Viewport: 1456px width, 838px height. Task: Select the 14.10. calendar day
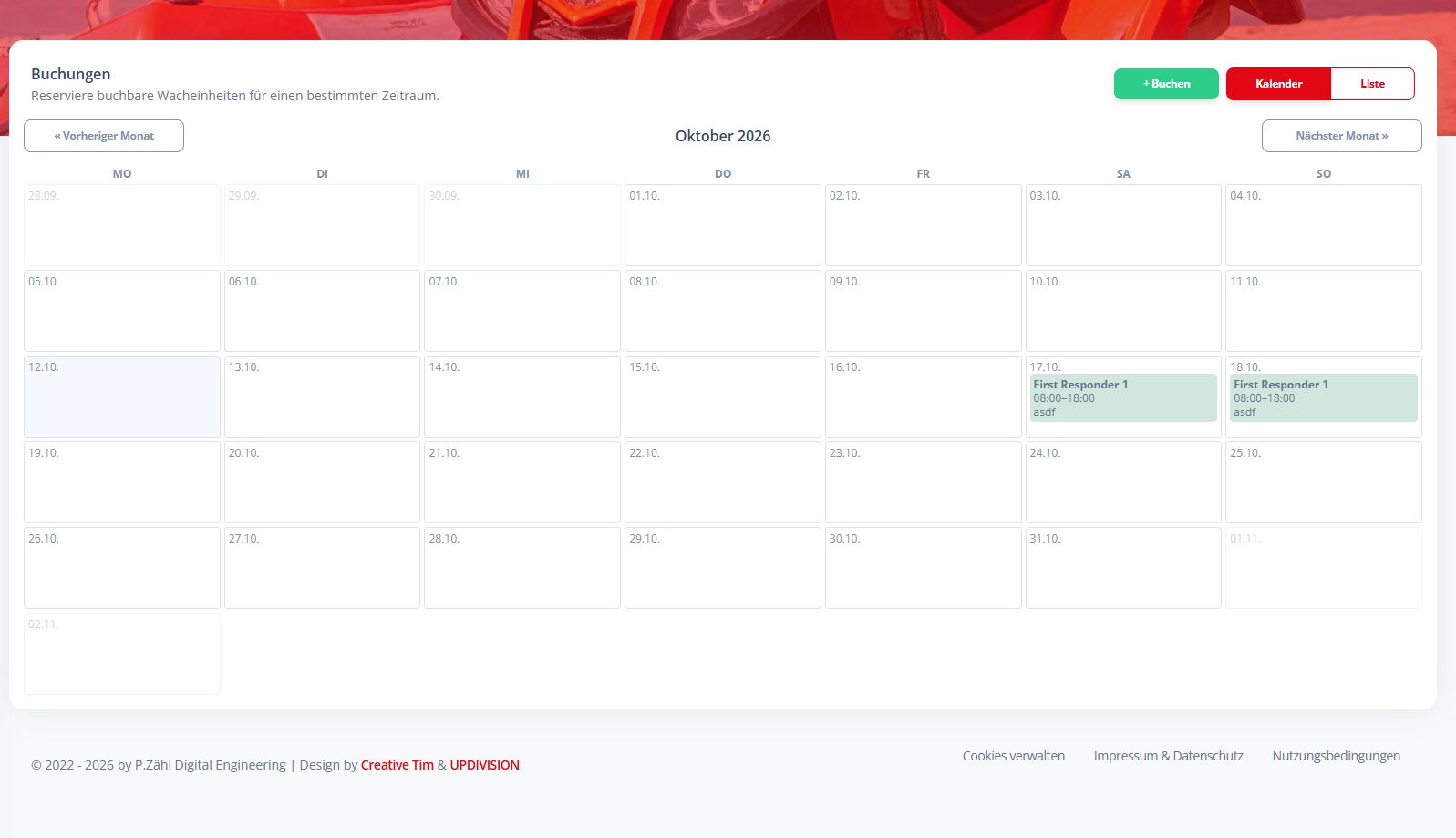(x=522, y=397)
